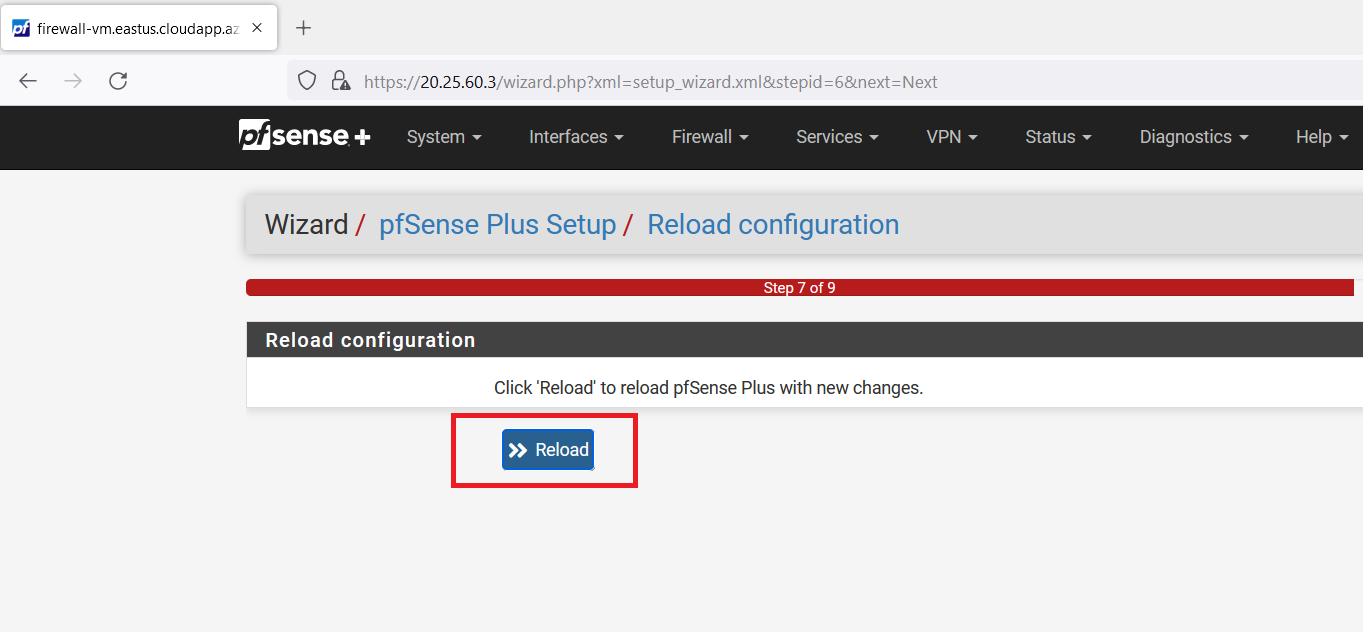Click the Step 7 of 9 progress bar
The image size is (1363, 632).
(x=799, y=288)
